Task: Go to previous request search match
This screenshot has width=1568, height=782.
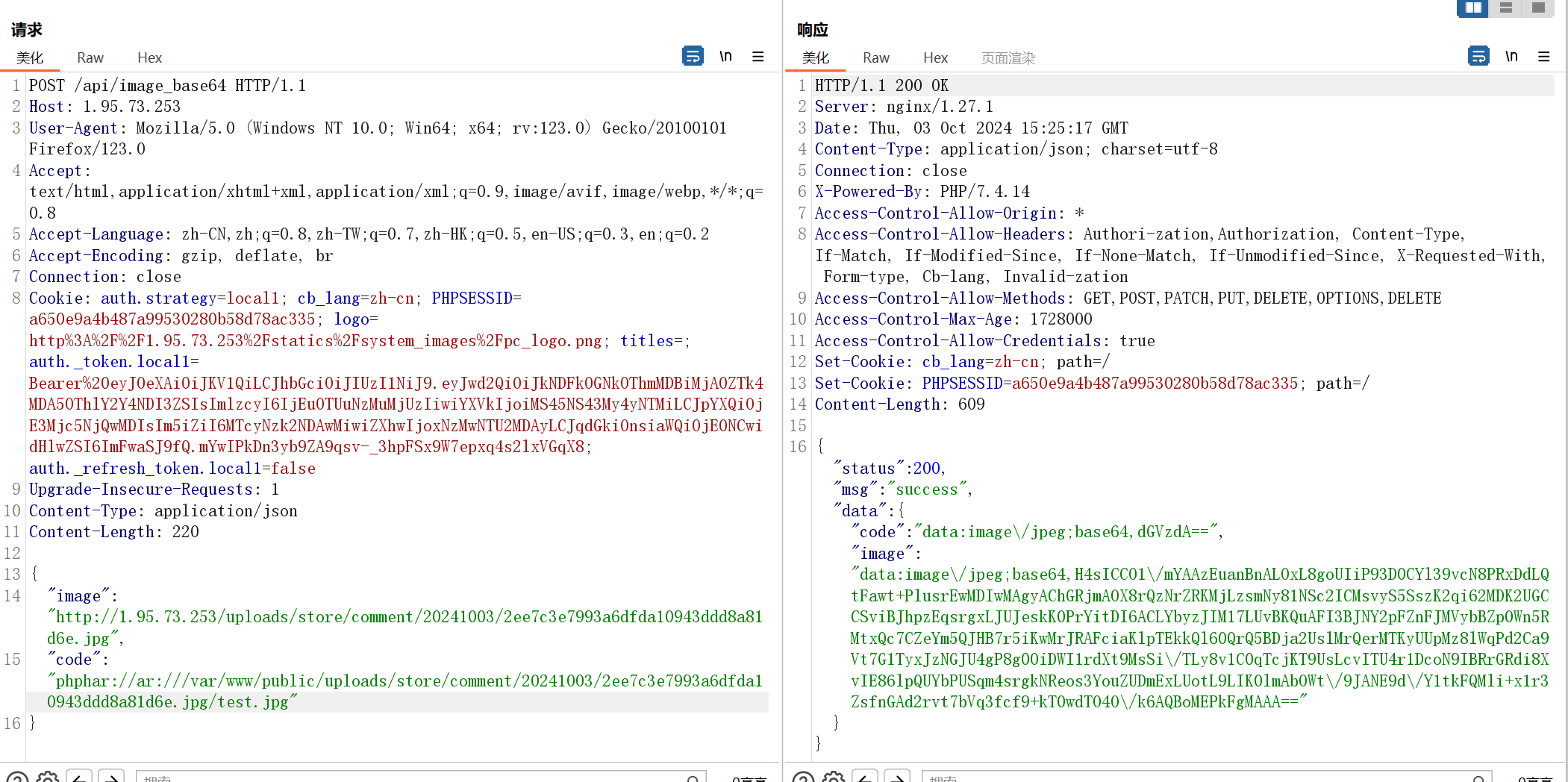Action: (79, 778)
